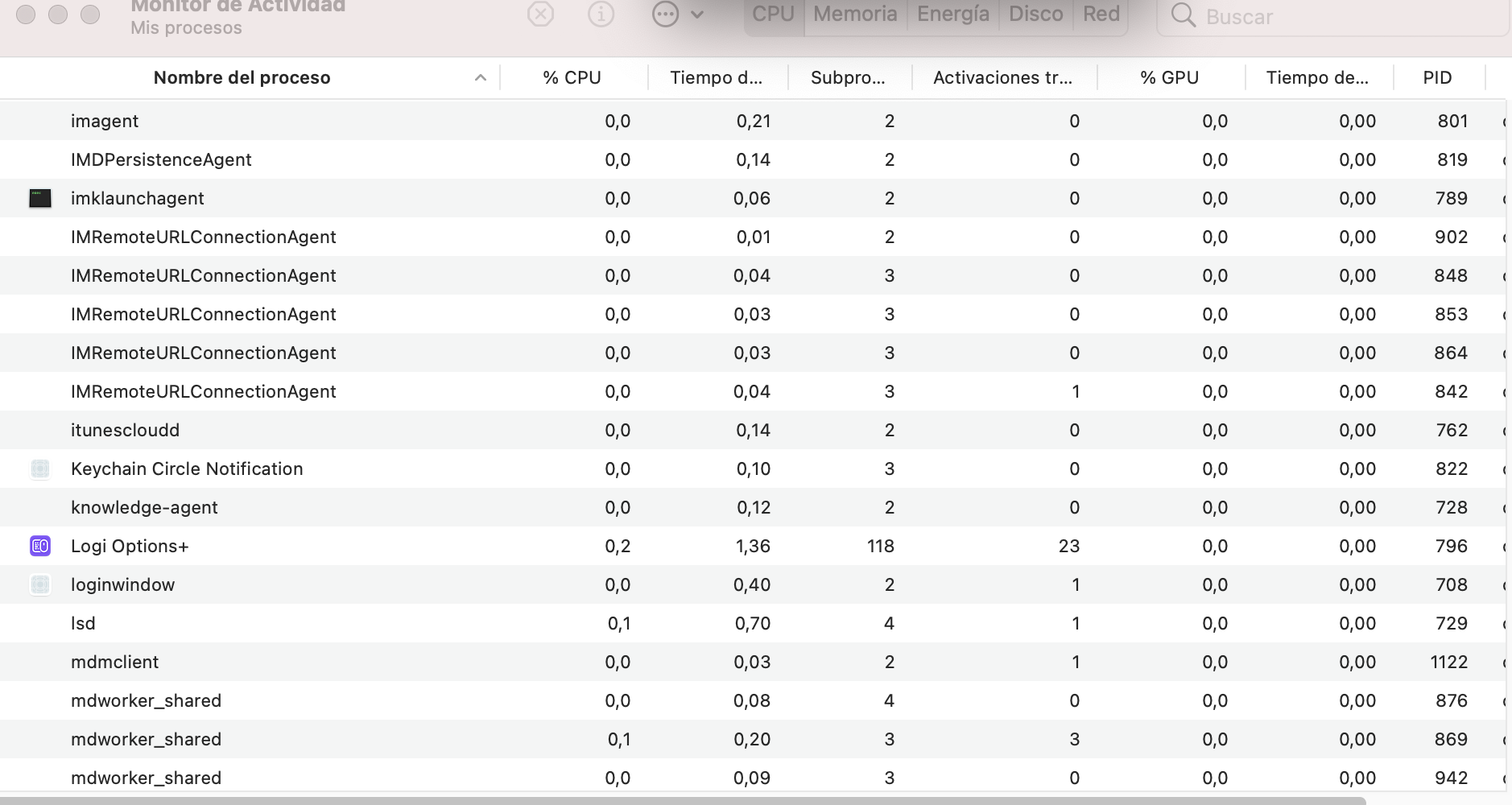The height and width of the screenshot is (805, 1512).
Task: Click the imklaunchagent terminal icon
Action: (x=40, y=198)
